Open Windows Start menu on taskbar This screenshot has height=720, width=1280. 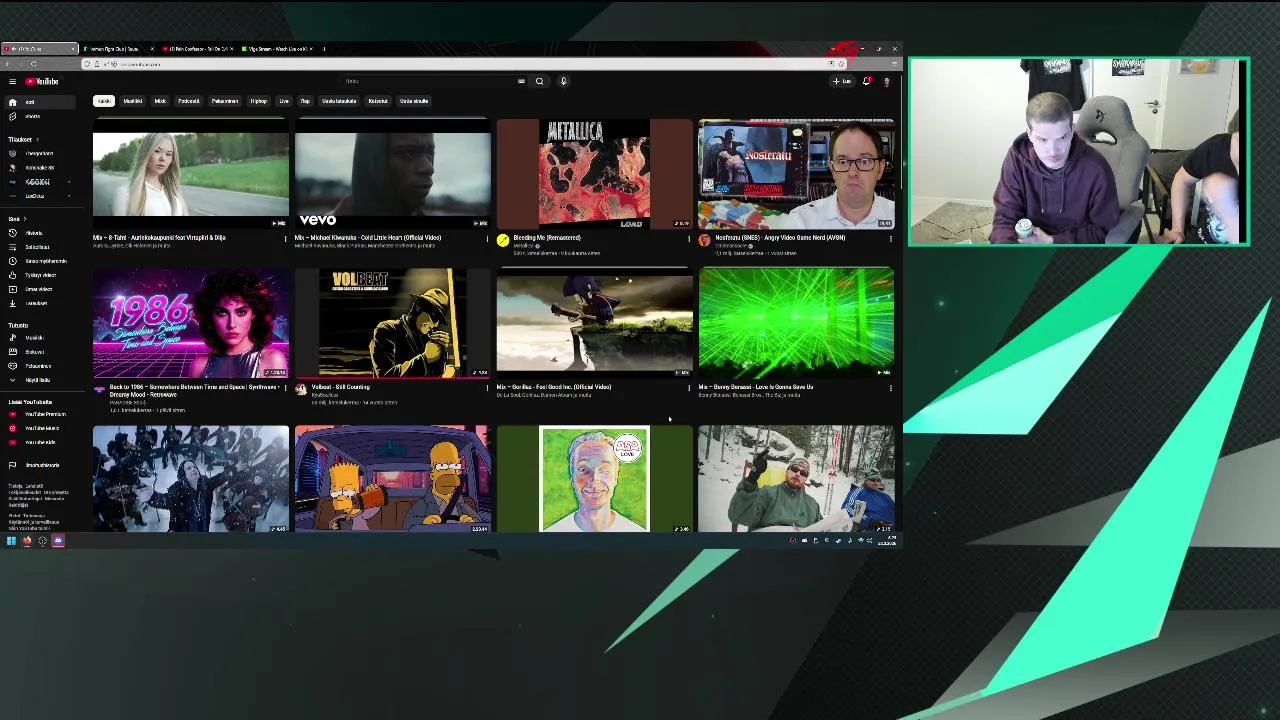click(x=11, y=541)
